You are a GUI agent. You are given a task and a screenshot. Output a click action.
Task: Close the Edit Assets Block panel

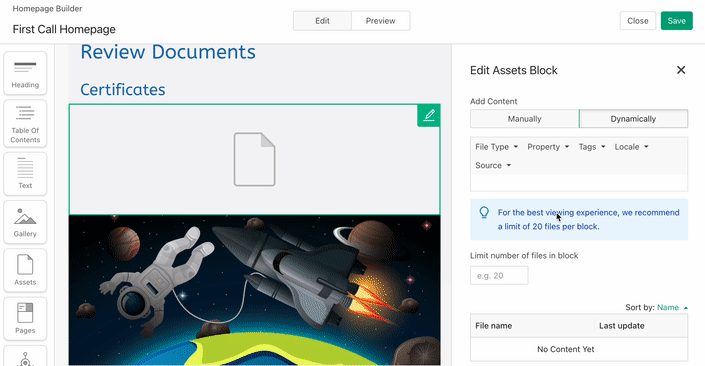click(681, 70)
